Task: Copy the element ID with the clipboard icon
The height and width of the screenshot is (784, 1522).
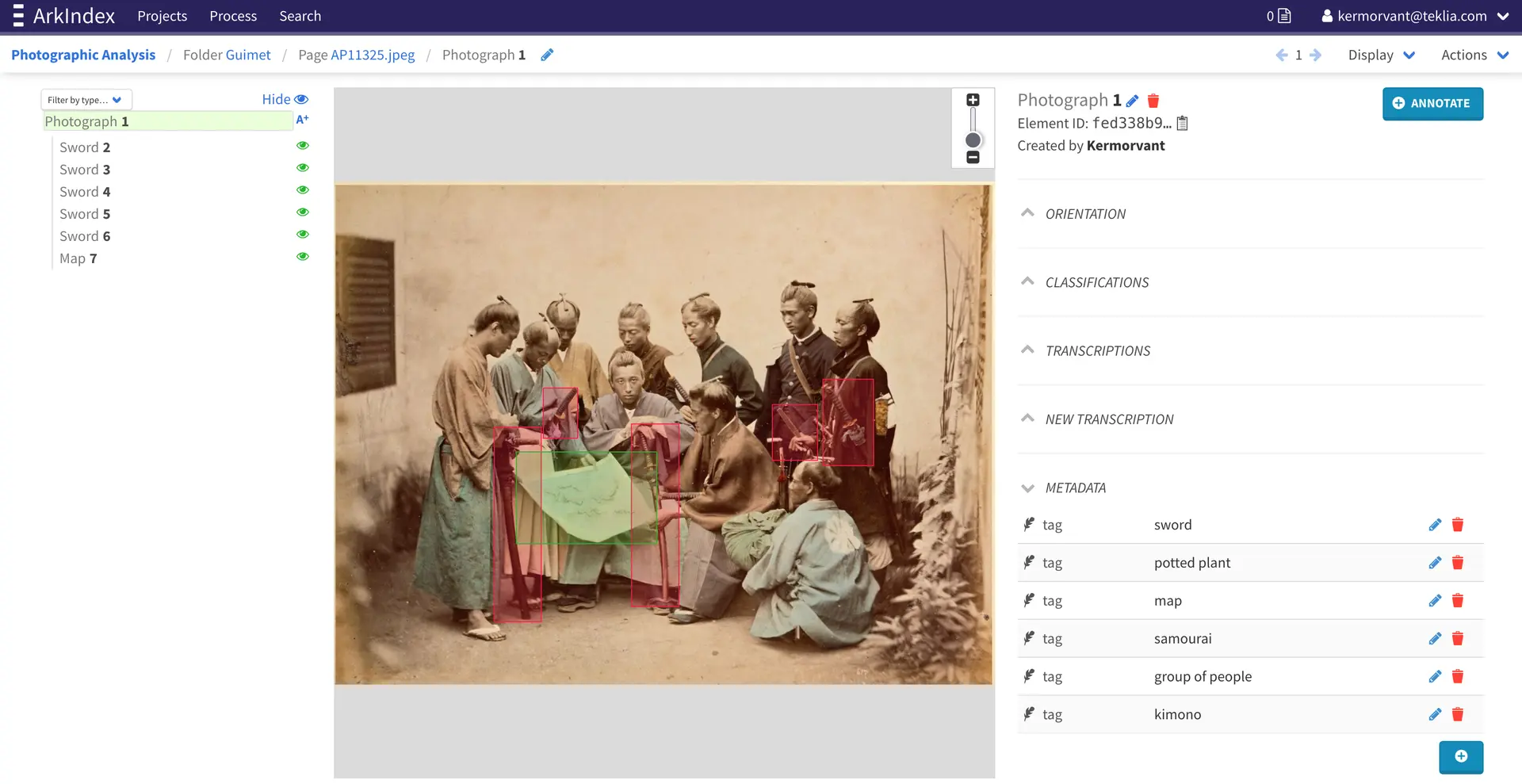Action: pyautogui.click(x=1182, y=123)
